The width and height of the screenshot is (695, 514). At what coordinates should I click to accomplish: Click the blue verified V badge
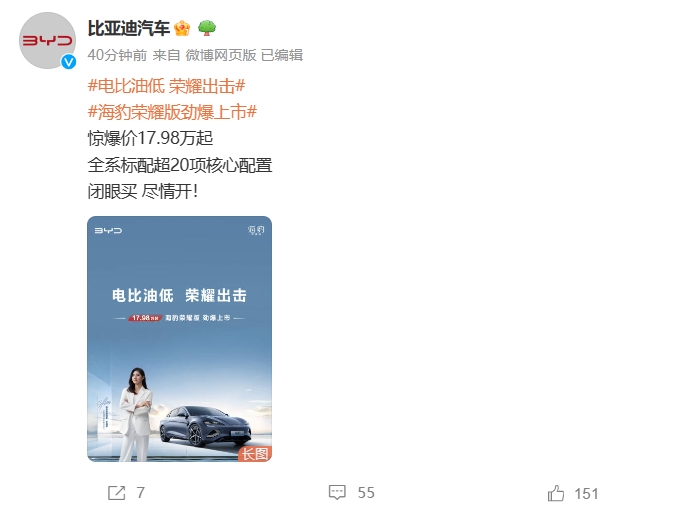click(x=68, y=62)
